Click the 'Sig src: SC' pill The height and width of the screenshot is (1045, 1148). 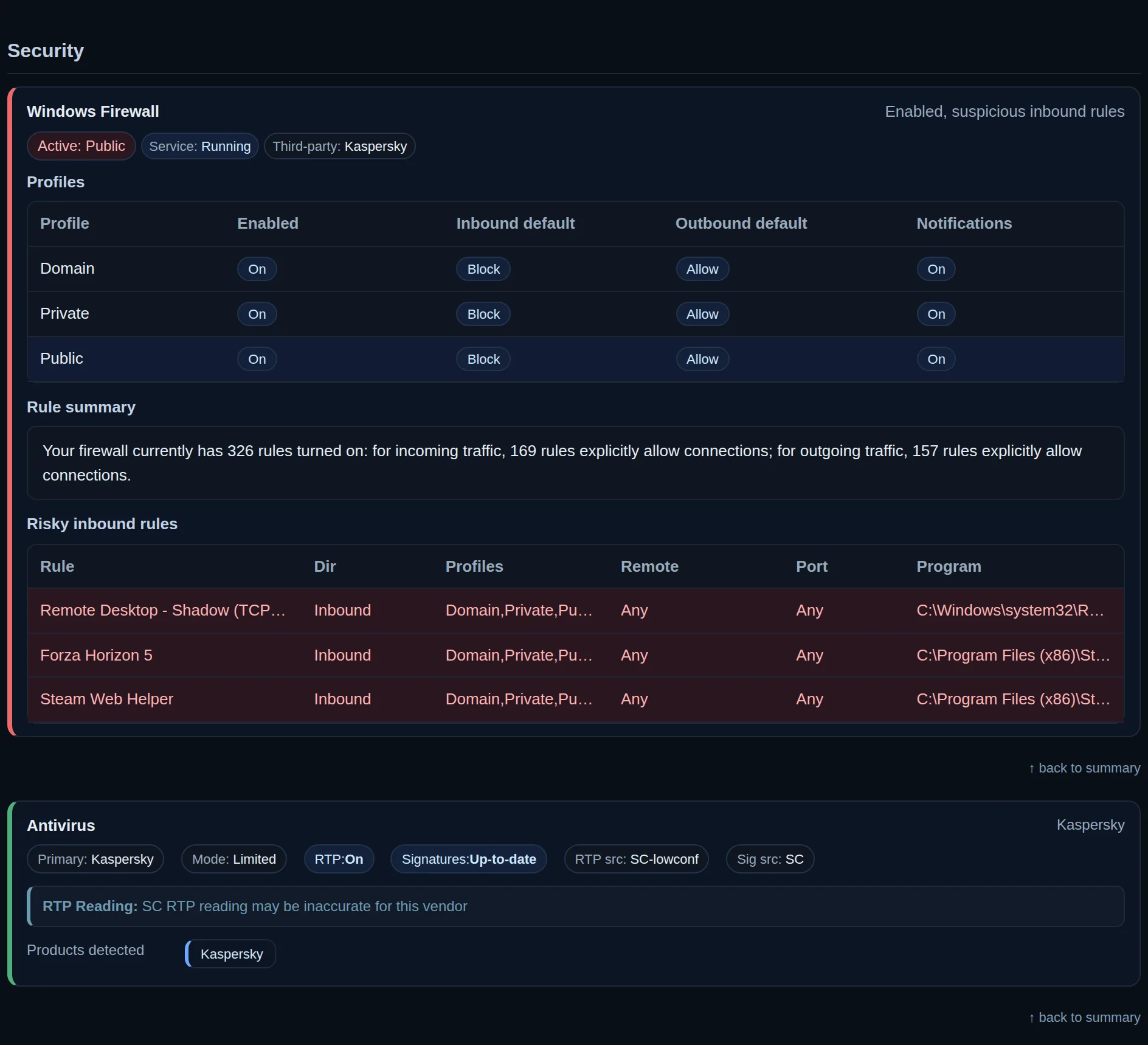770,859
